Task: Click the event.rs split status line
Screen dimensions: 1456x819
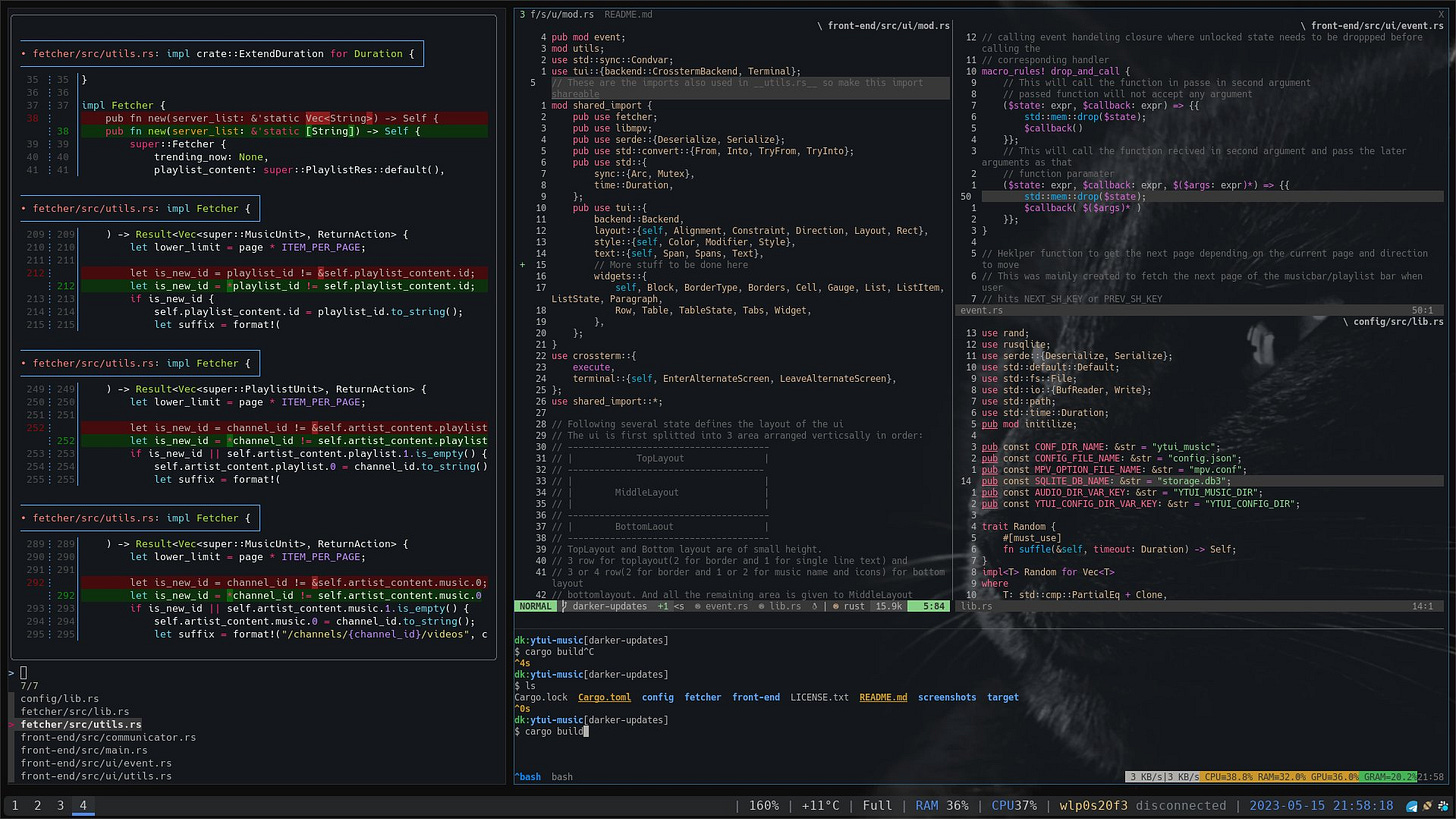Action: 1200,311
